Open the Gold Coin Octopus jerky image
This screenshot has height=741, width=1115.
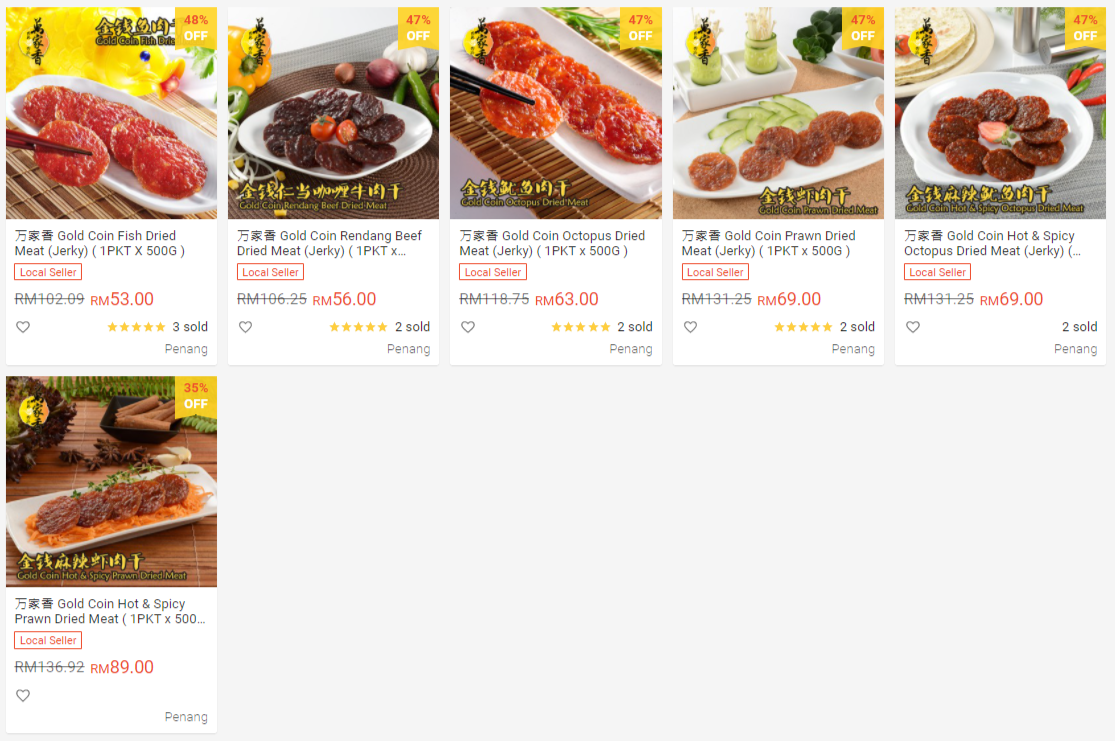pos(555,113)
